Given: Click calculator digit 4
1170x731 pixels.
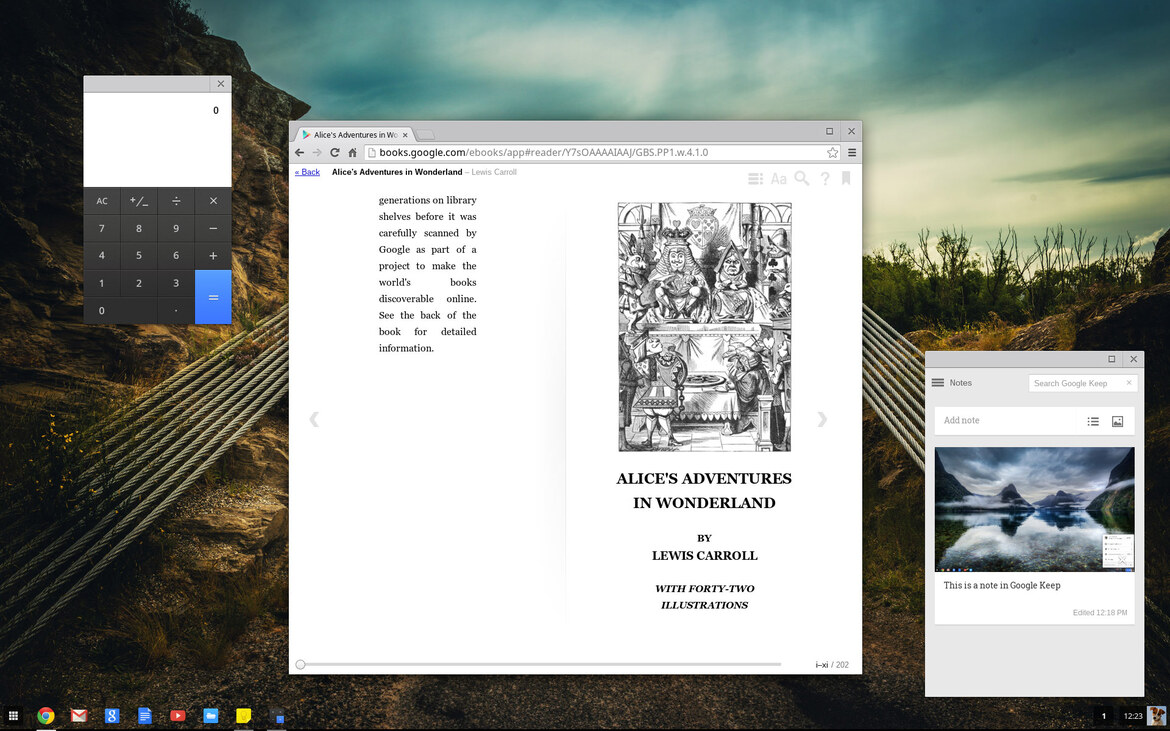Looking at the screenshot, I should coord(101,256).
